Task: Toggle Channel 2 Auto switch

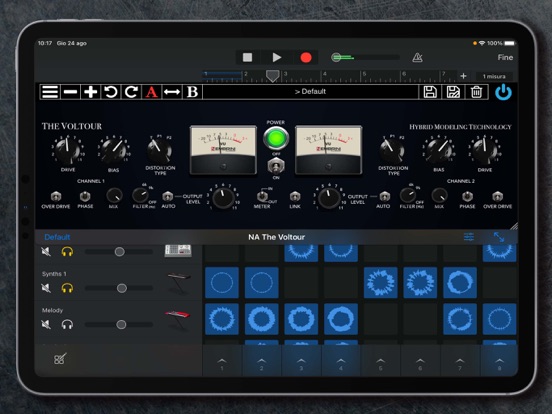Action: click(x=384, y=196)
